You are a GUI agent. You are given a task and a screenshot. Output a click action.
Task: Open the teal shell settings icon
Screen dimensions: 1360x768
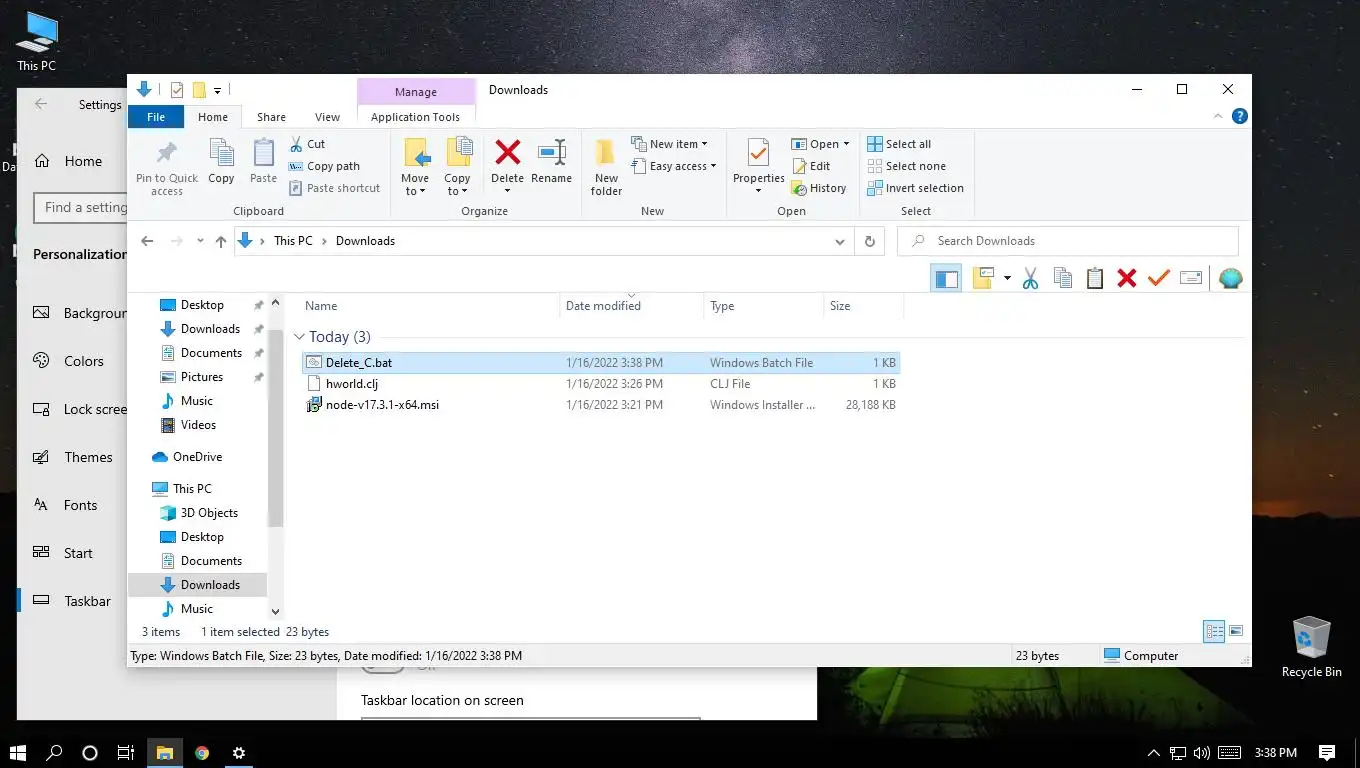click(x=1231, y=279)
